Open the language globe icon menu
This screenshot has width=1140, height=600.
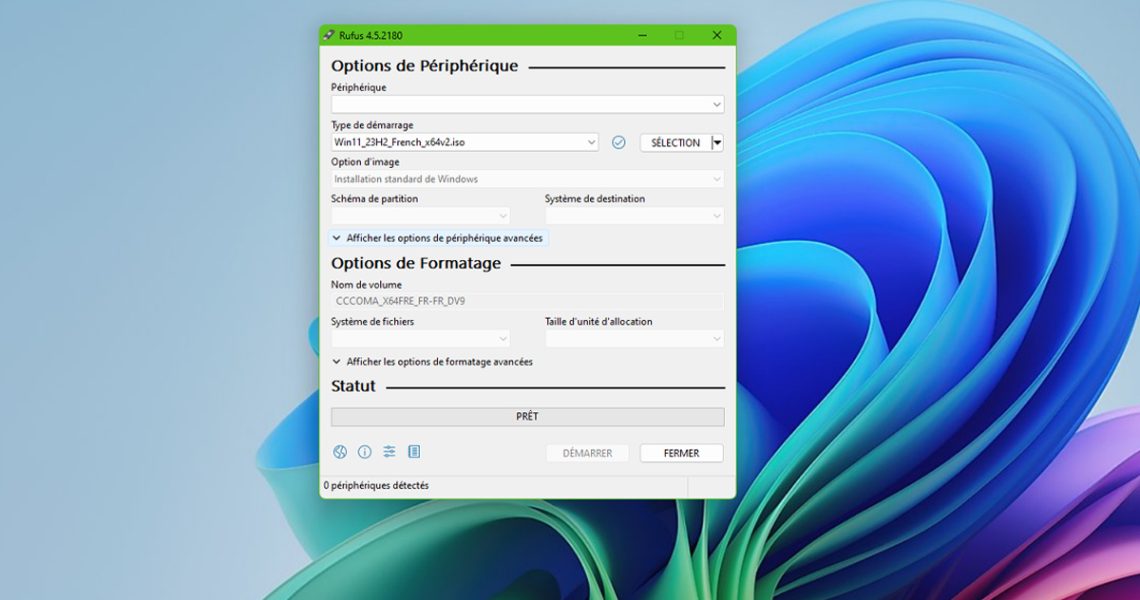click(340, 452)
